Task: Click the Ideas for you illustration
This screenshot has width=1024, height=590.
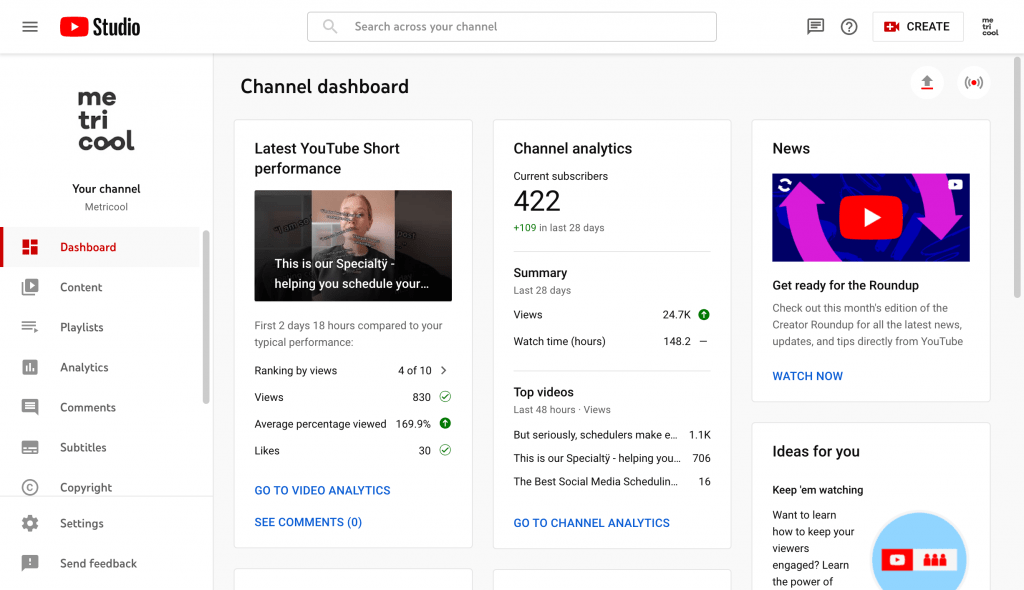Action: point(920,551)
